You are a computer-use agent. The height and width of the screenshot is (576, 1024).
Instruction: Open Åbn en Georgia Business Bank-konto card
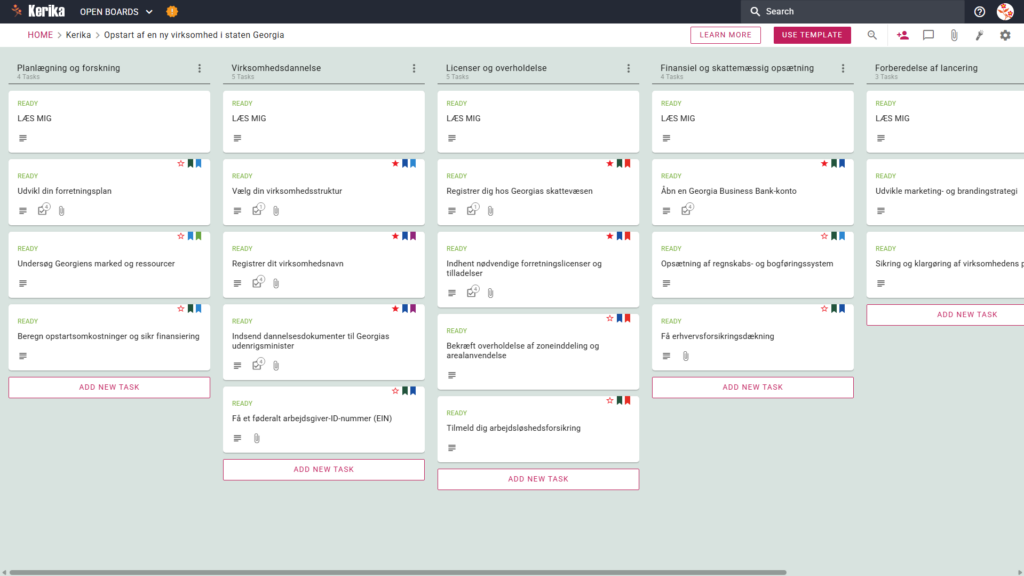(752, 191)
